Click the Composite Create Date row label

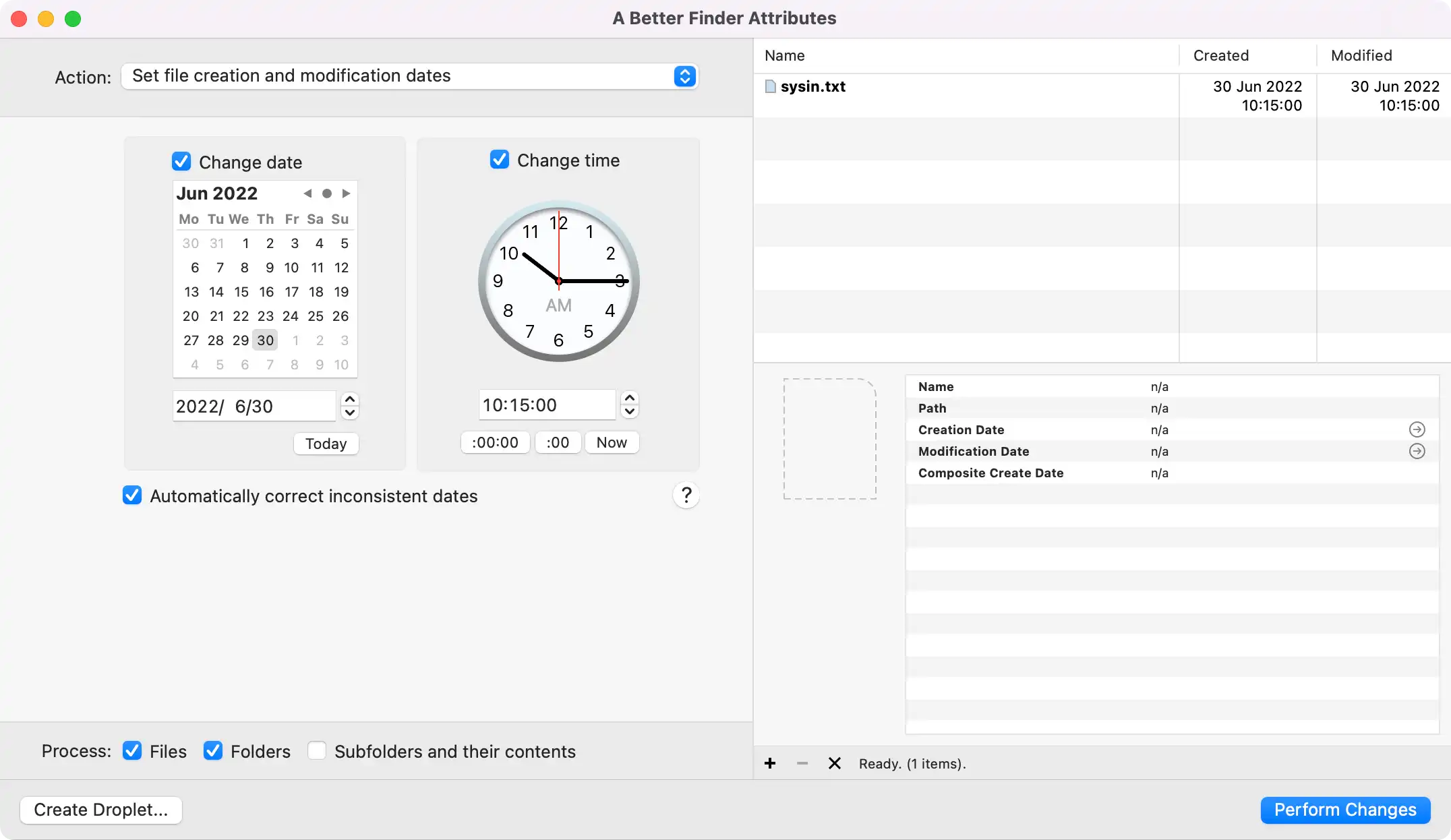pos(991,473)
